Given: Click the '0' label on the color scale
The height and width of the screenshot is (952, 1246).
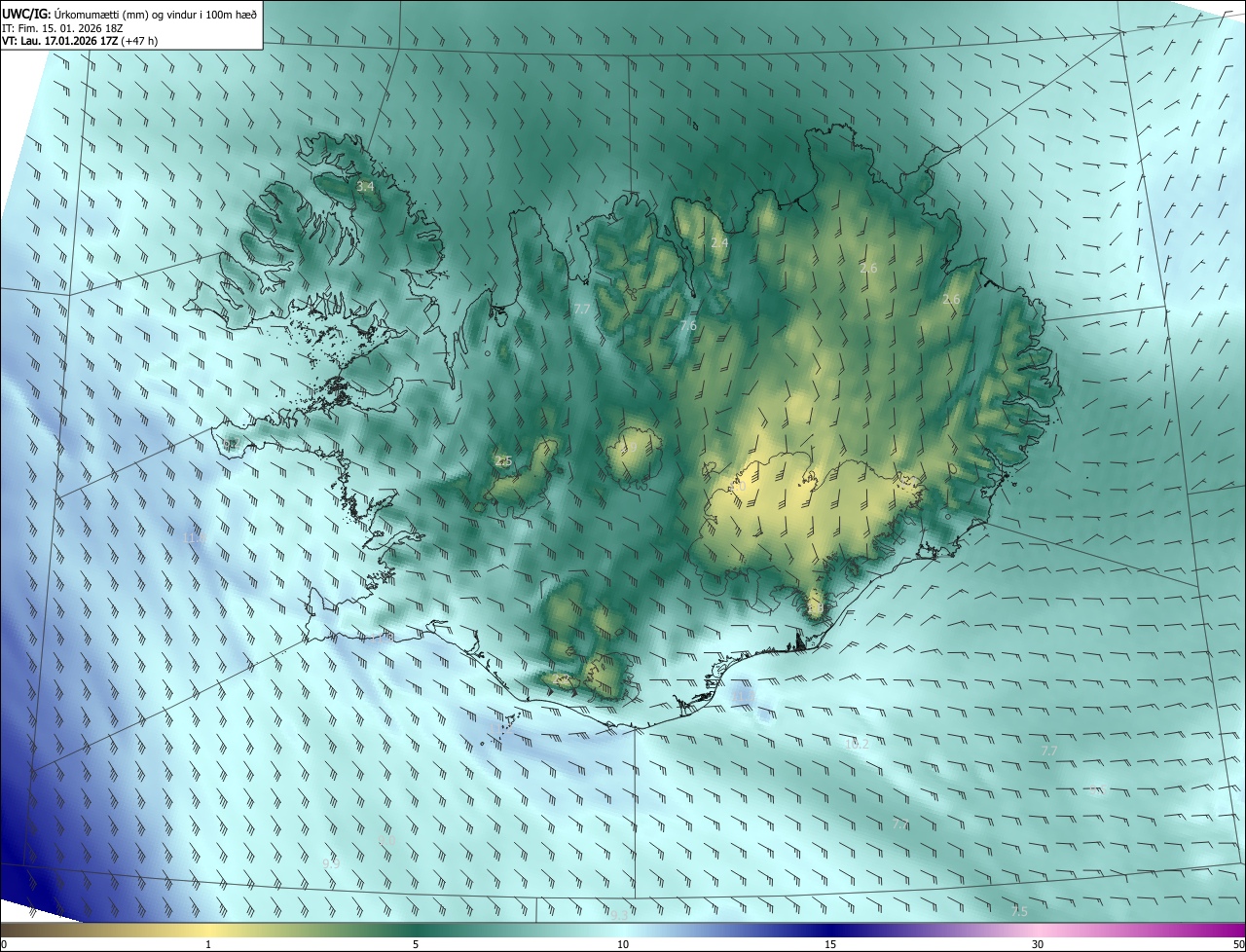Looking at the screenshot, I should [3, 944].
